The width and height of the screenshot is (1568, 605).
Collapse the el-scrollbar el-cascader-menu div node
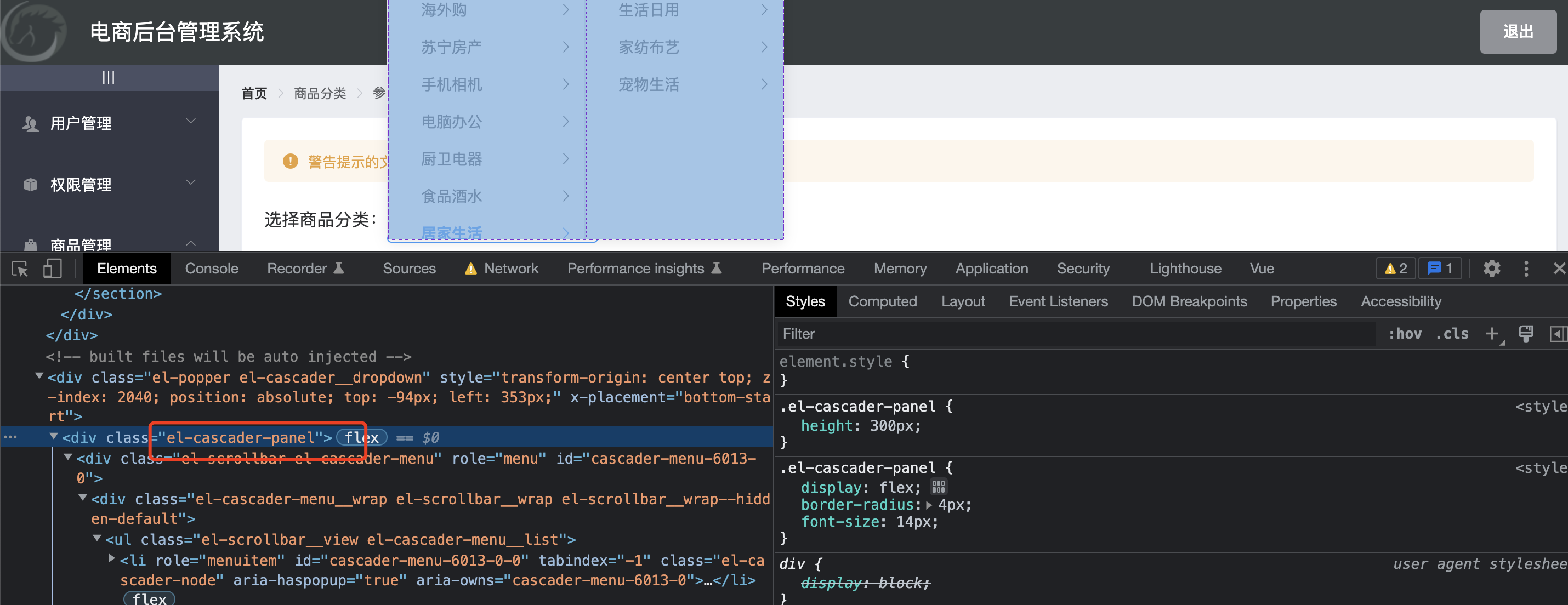click(x=68, y=457)
